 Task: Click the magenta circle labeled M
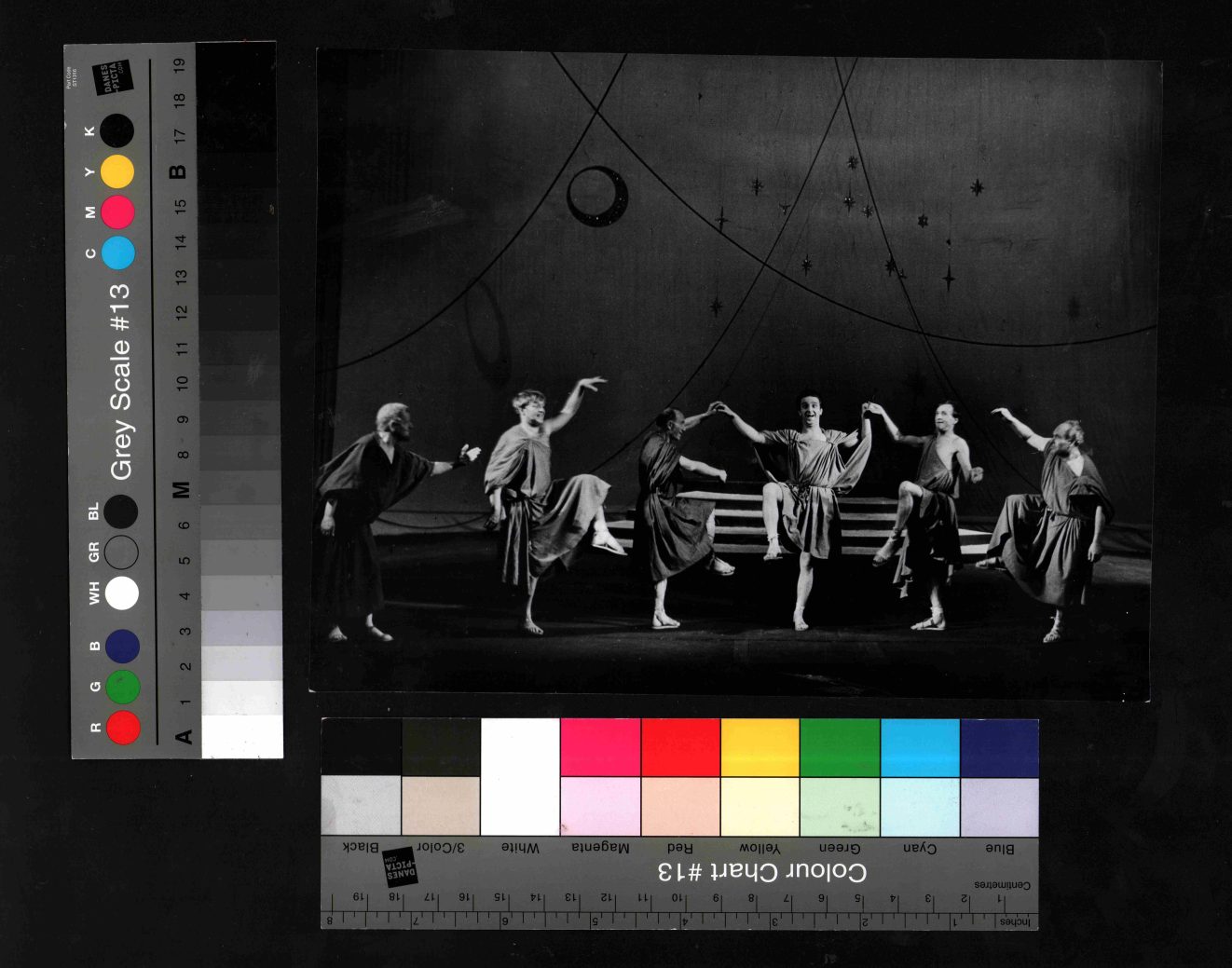(117, 212)
